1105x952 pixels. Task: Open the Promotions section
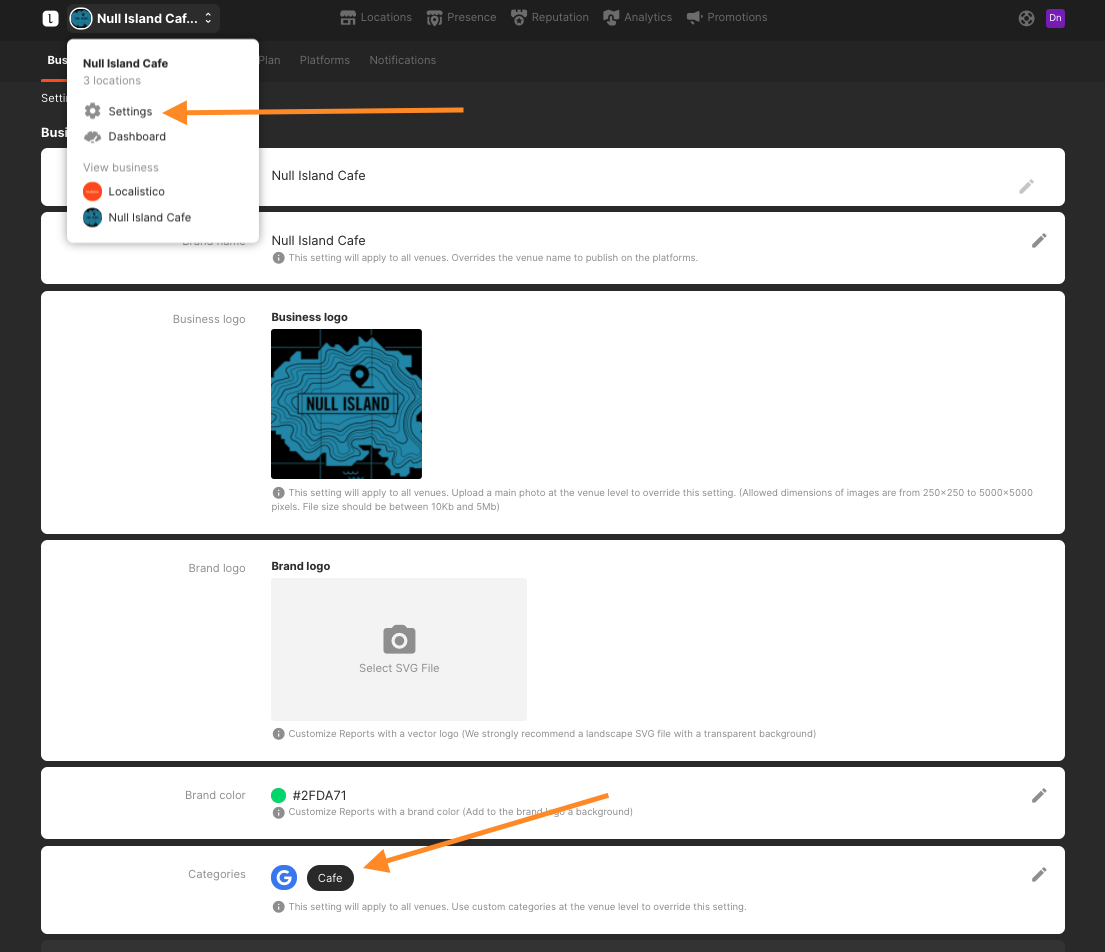pos(727,18)
